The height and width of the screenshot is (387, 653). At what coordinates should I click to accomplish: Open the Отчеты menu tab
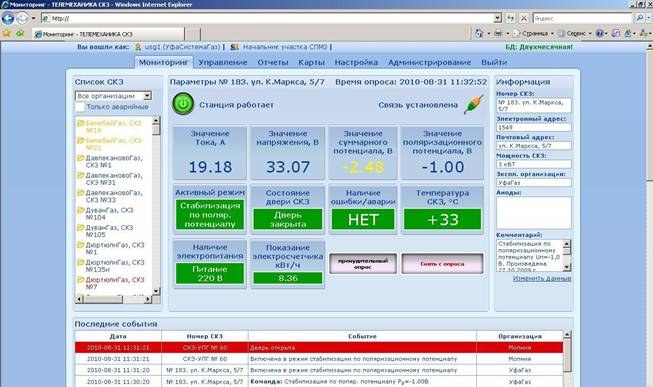click(273, 62)
